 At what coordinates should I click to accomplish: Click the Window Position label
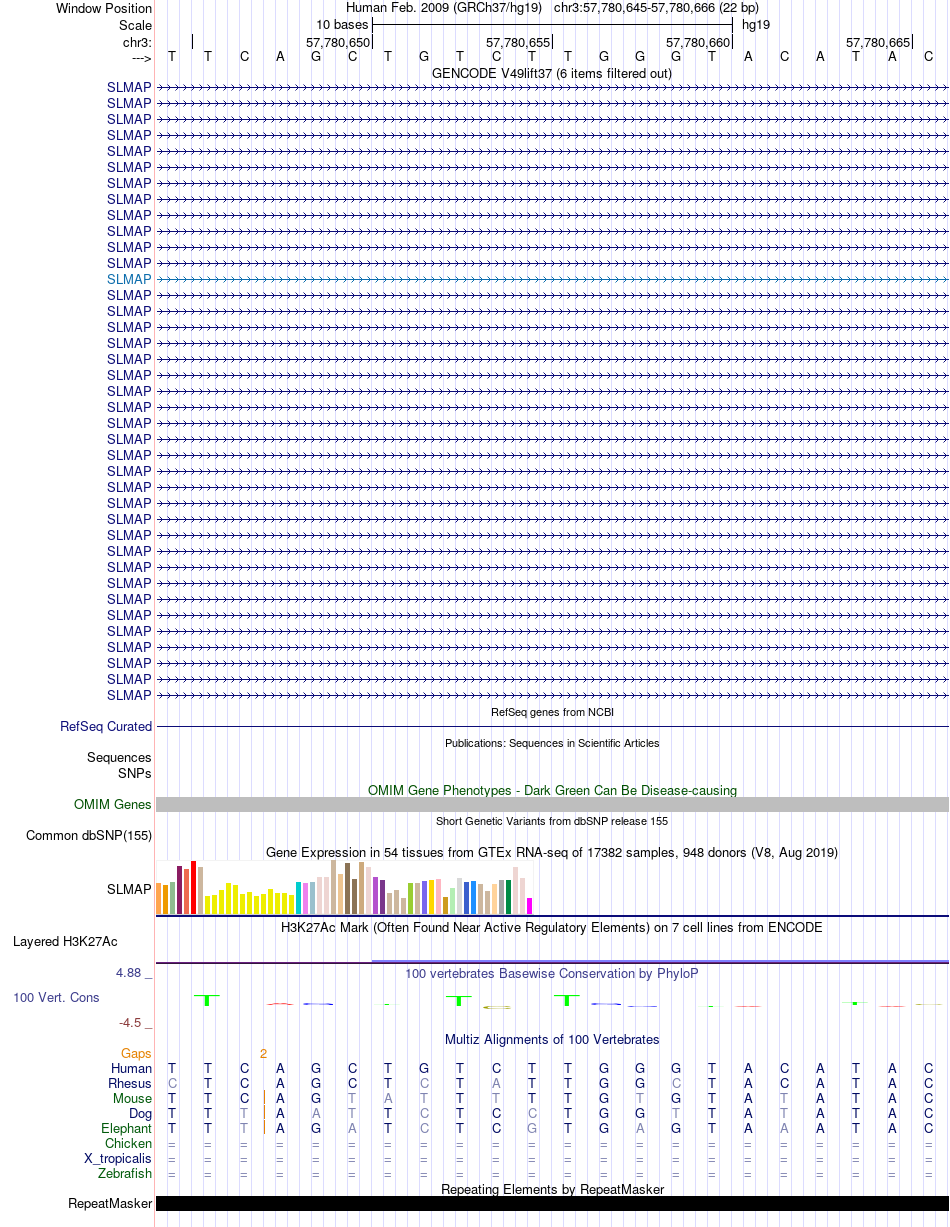[x=104, y=8]
